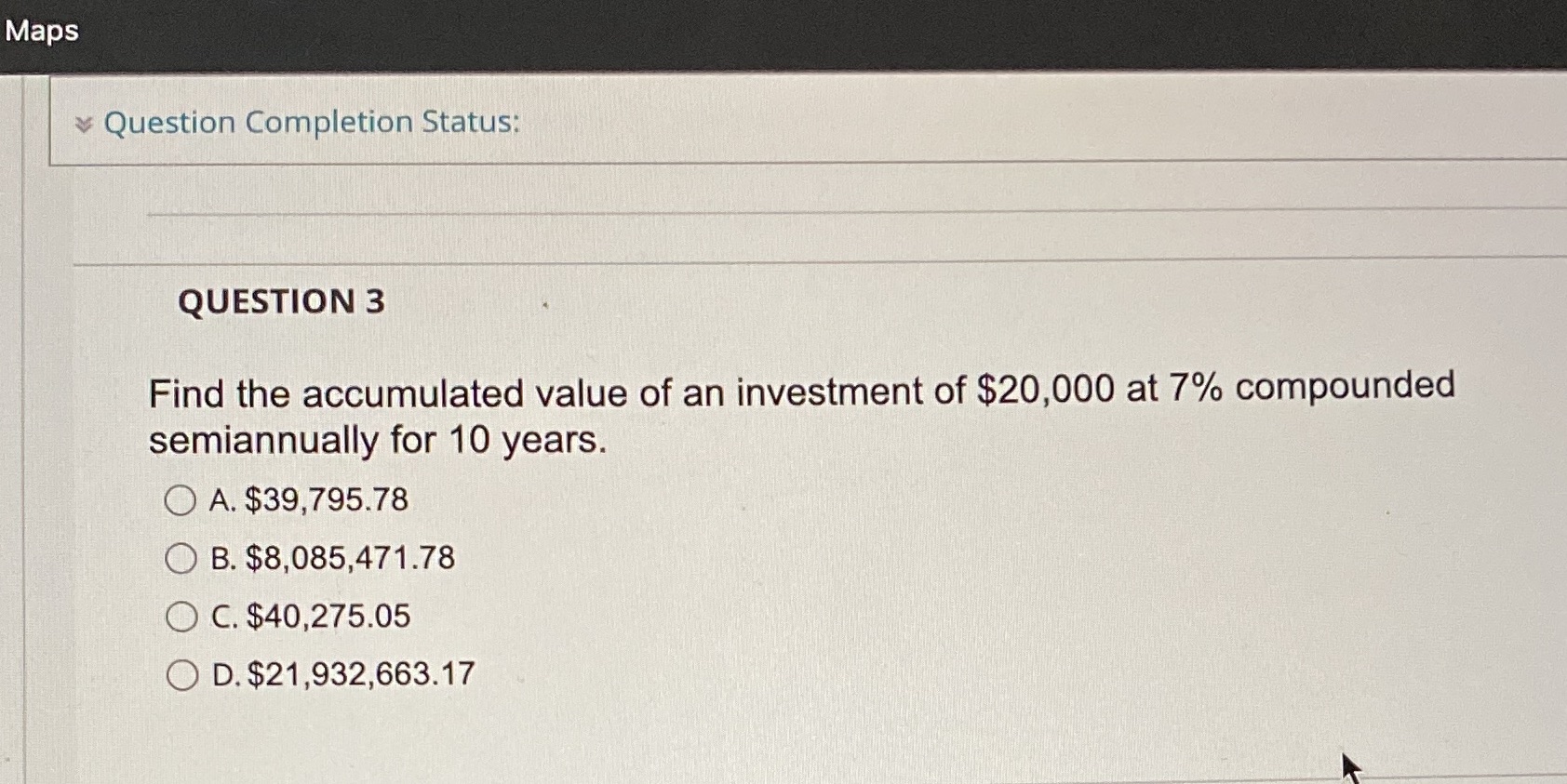
Task: Select radio button for answer C $40,275.05
Action: pos(181,615)
